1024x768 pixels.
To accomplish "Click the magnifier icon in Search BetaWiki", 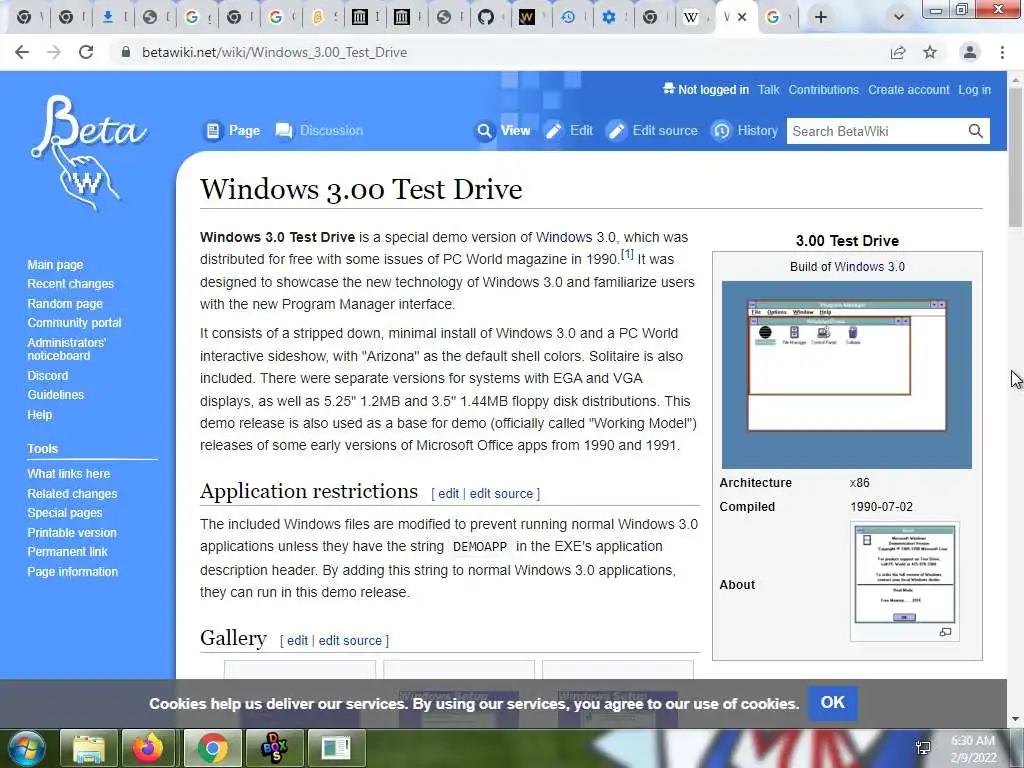I will point(975,131).
